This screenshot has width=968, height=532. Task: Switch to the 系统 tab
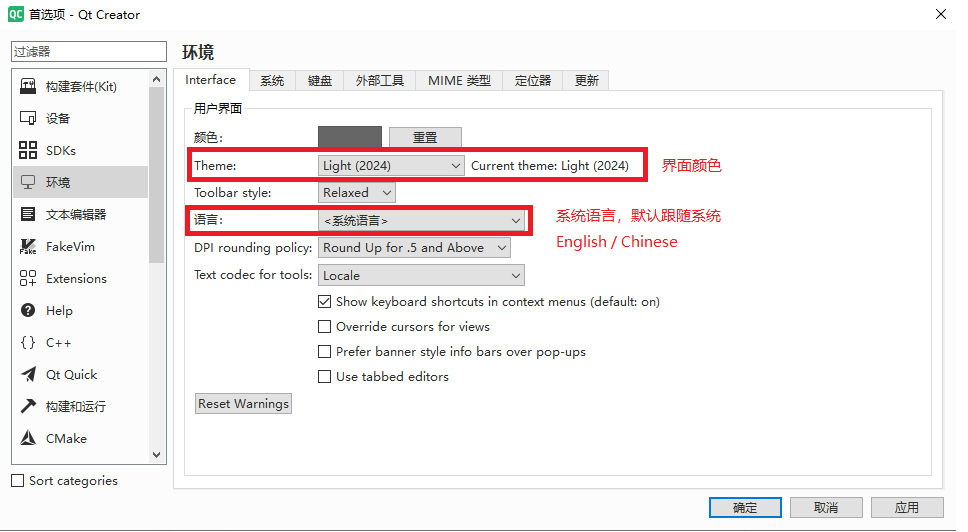(x=272, y=81)
